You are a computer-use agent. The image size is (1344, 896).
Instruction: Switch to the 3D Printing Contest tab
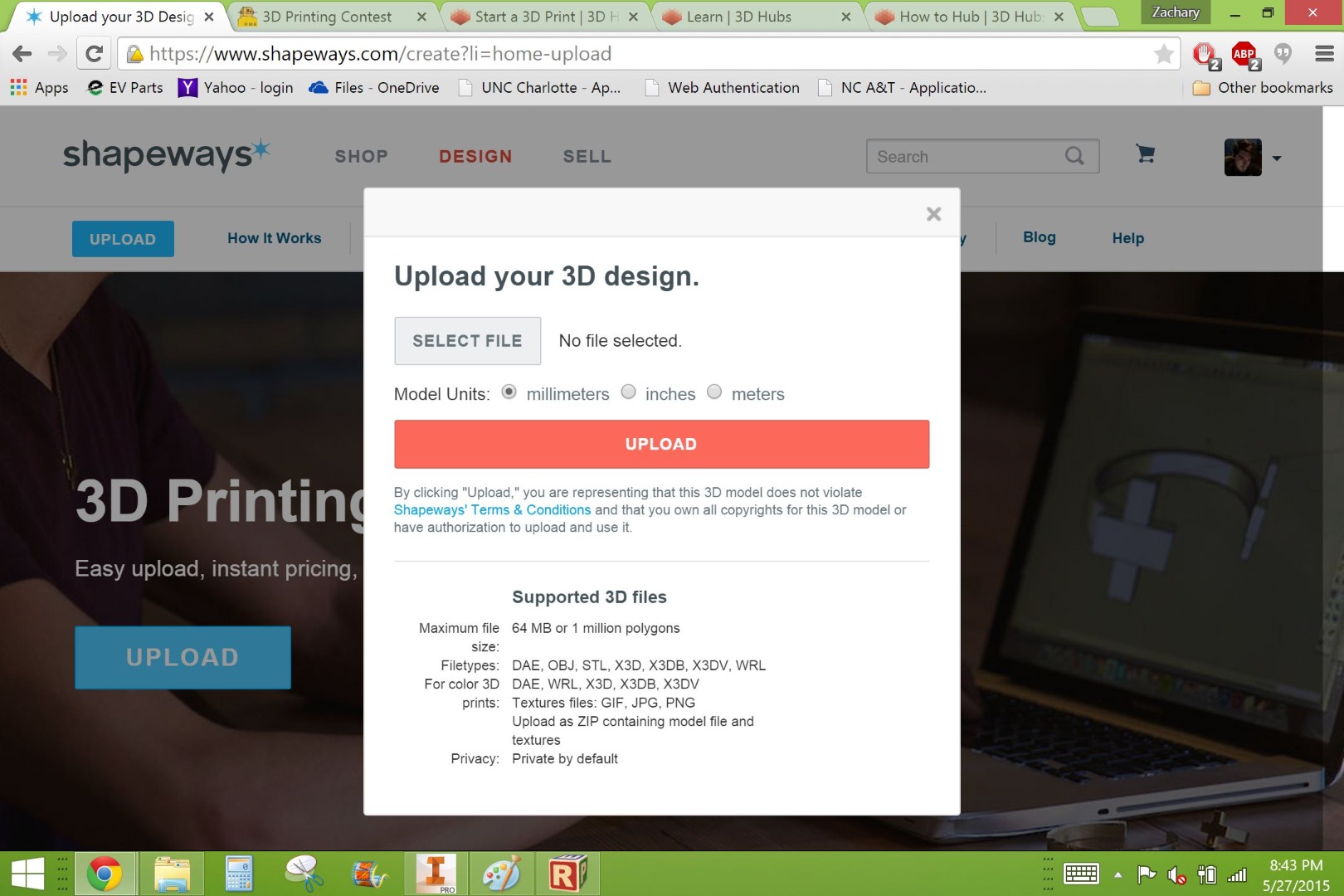tap(329, 17)
